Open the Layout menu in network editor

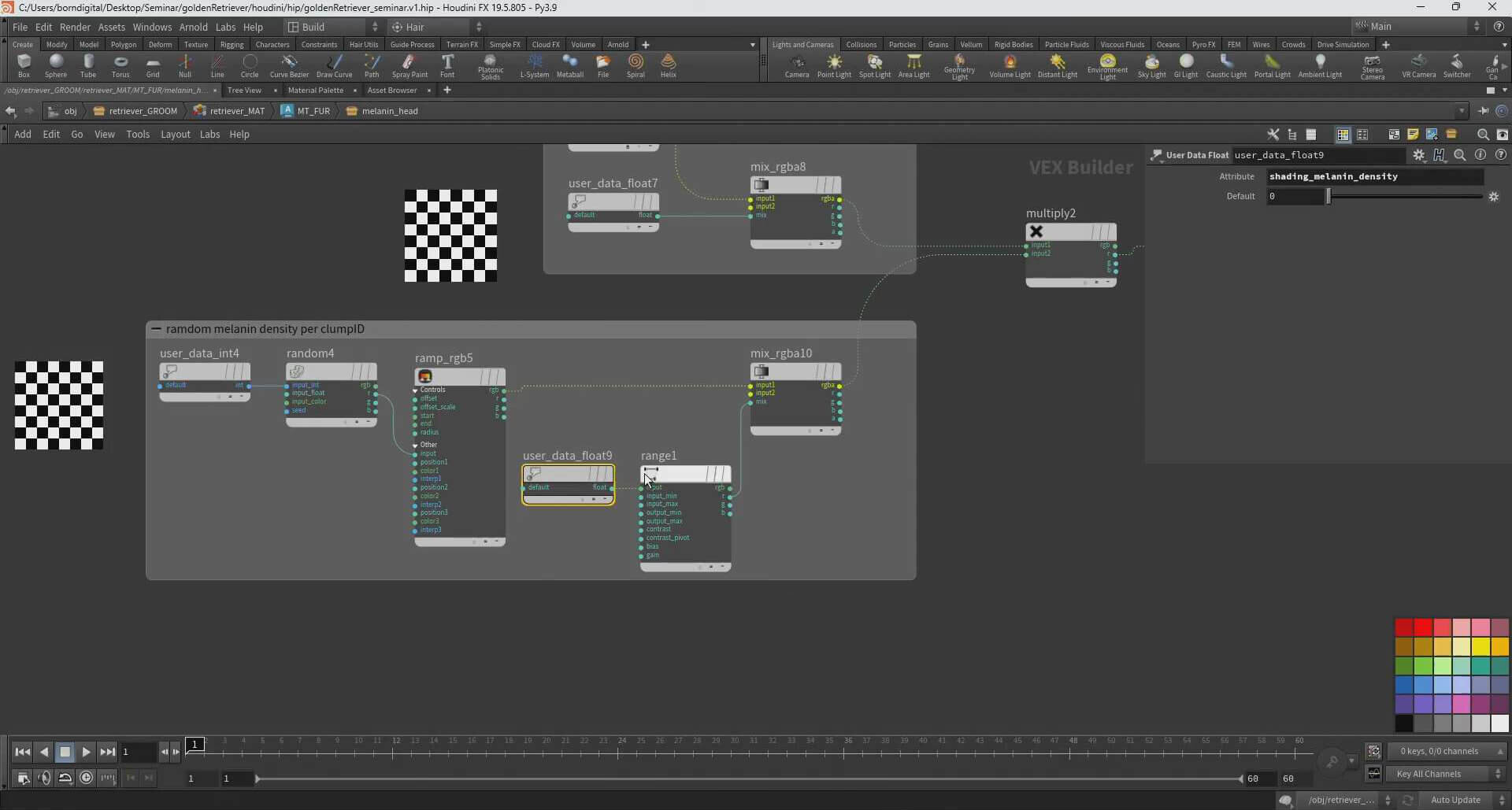click(175, 135)
